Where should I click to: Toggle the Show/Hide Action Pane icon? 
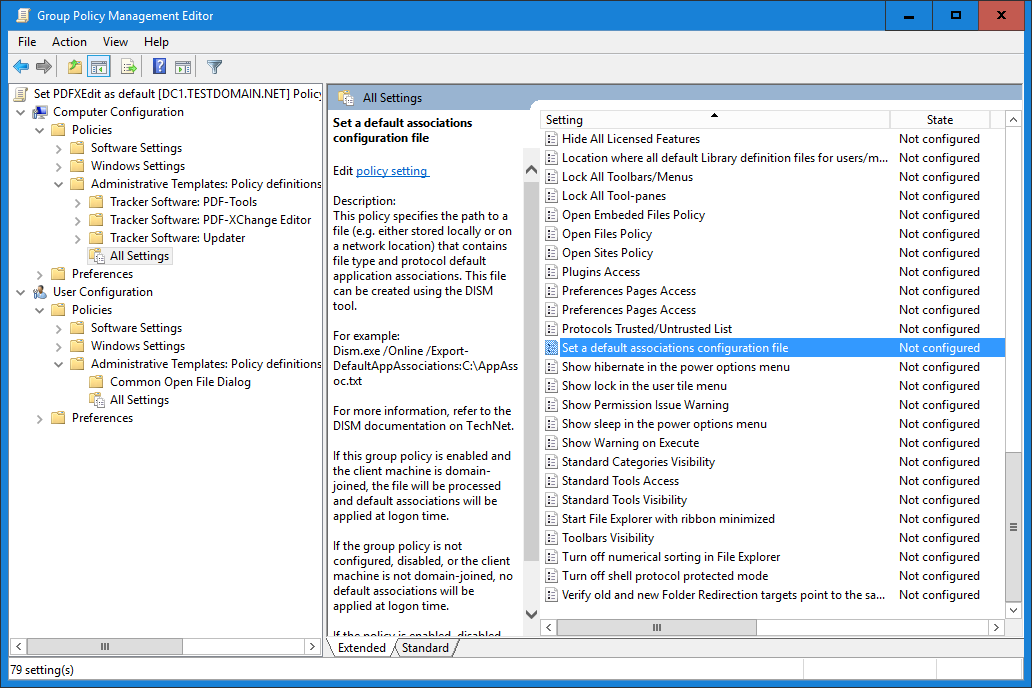pyautogui.click(x=183, y=66)
